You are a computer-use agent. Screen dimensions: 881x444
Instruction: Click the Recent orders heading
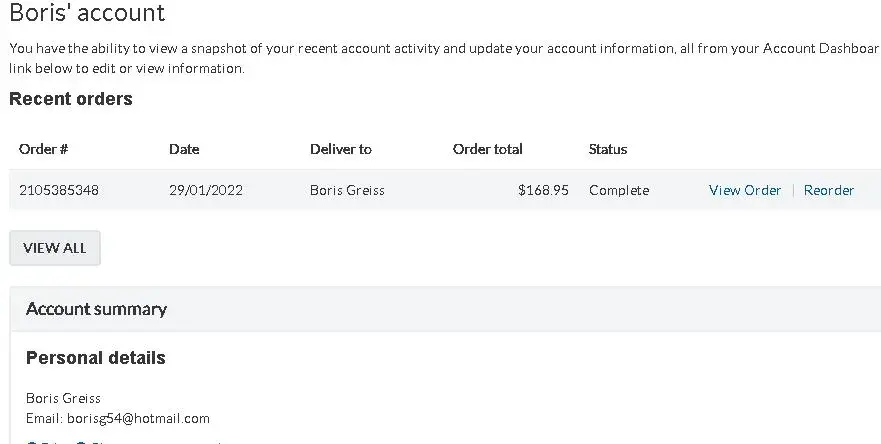click(x=71, y=99)
